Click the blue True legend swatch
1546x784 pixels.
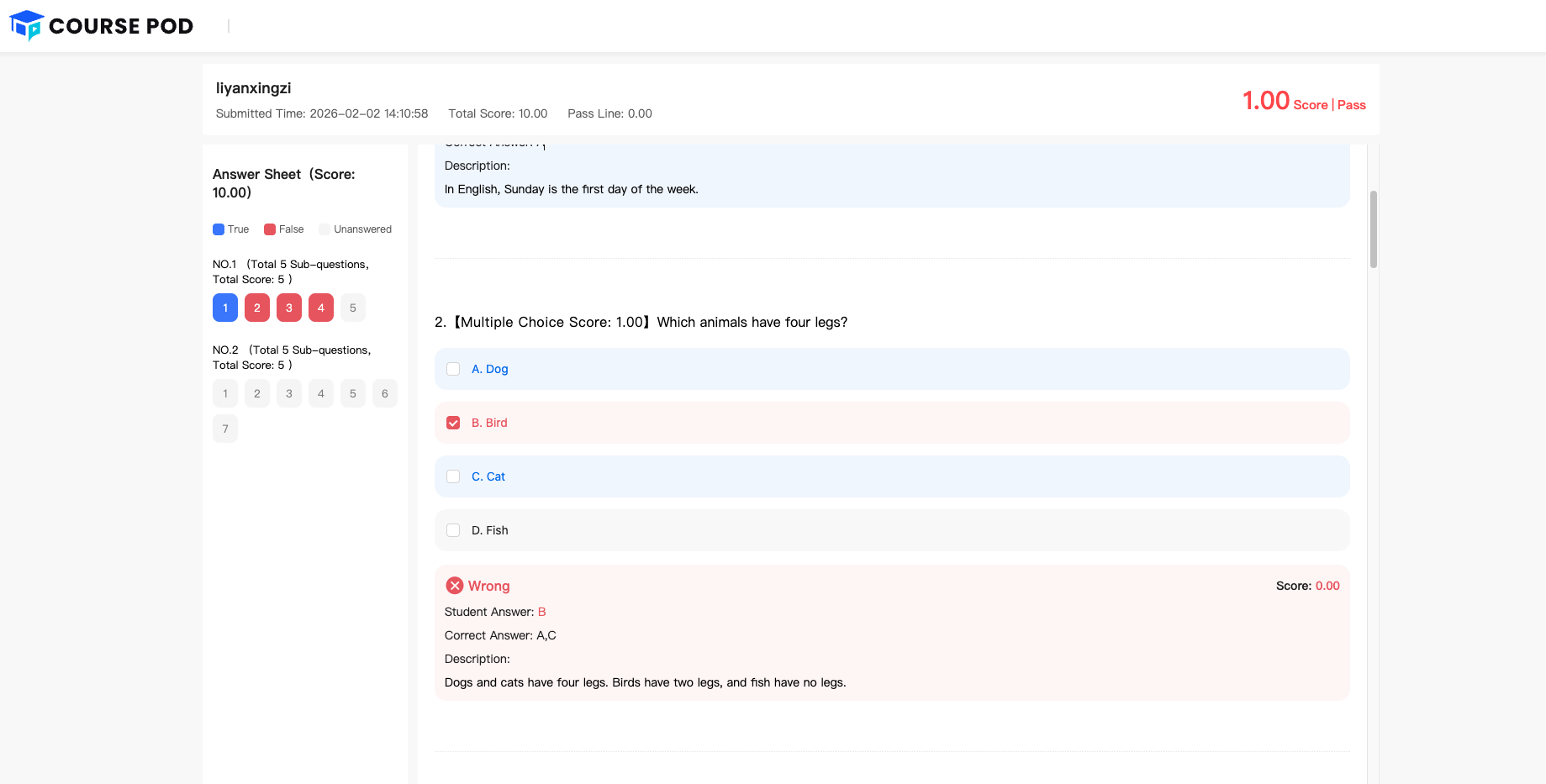219,229
